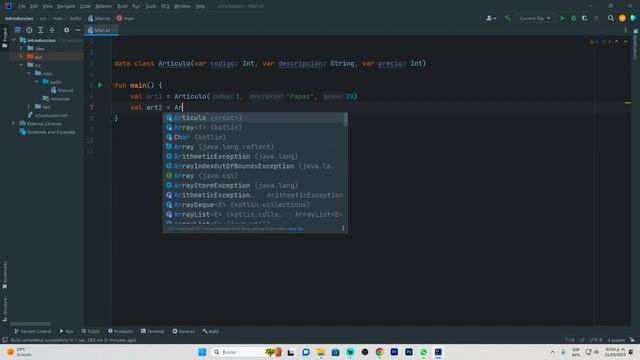
Task: Collapse the main folder in tree
Action: pos(29,73)
